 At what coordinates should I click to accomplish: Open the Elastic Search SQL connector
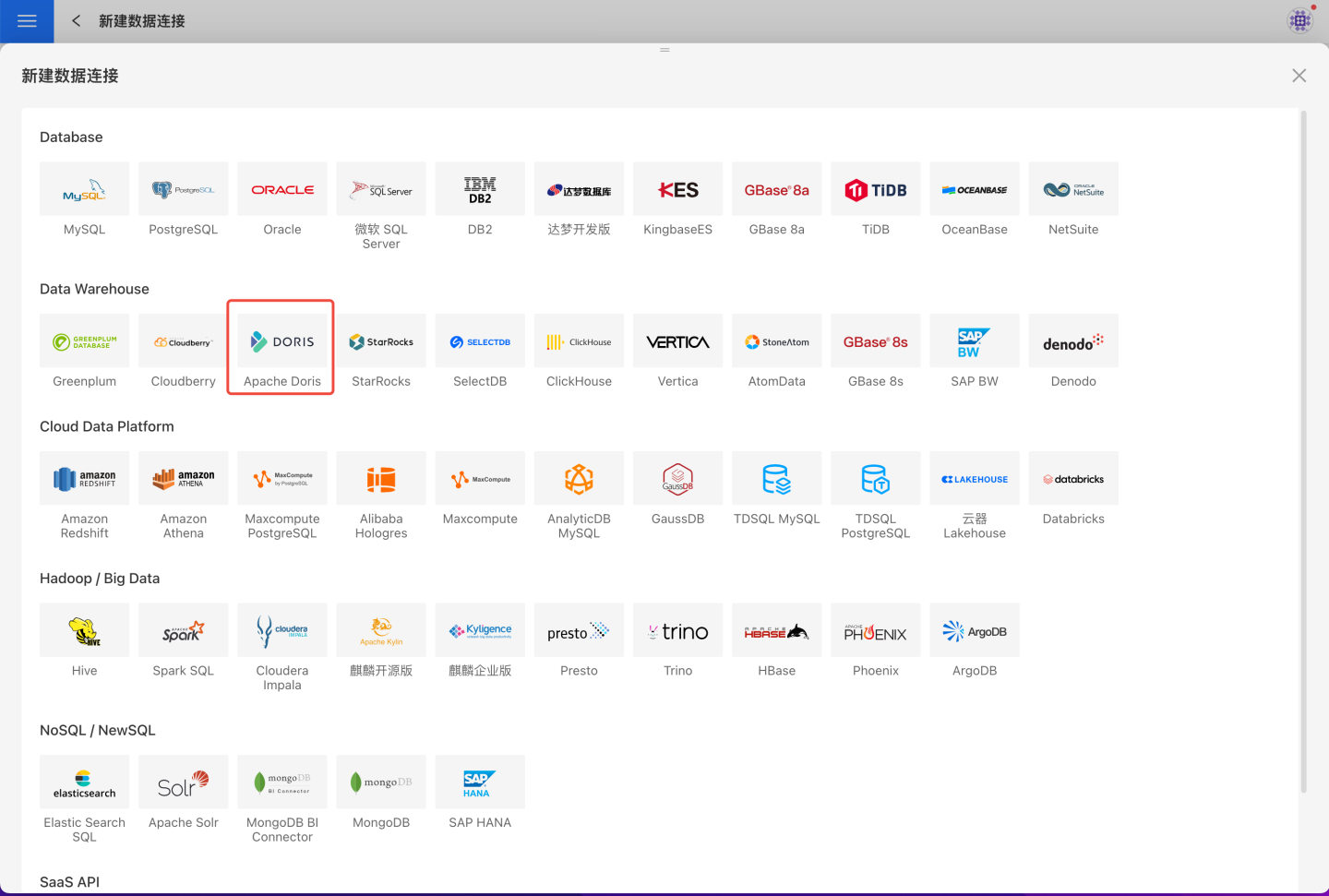coord(84,783)
